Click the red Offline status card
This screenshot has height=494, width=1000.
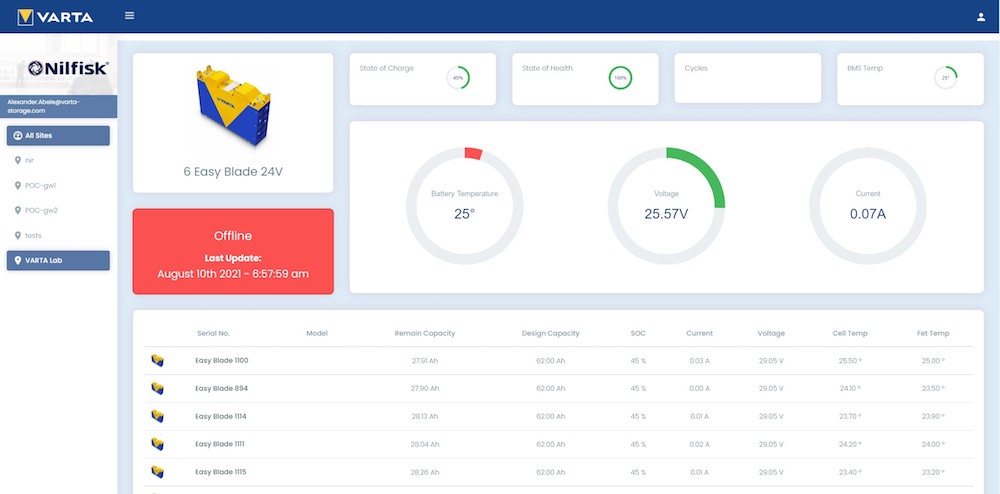[233, 251]
